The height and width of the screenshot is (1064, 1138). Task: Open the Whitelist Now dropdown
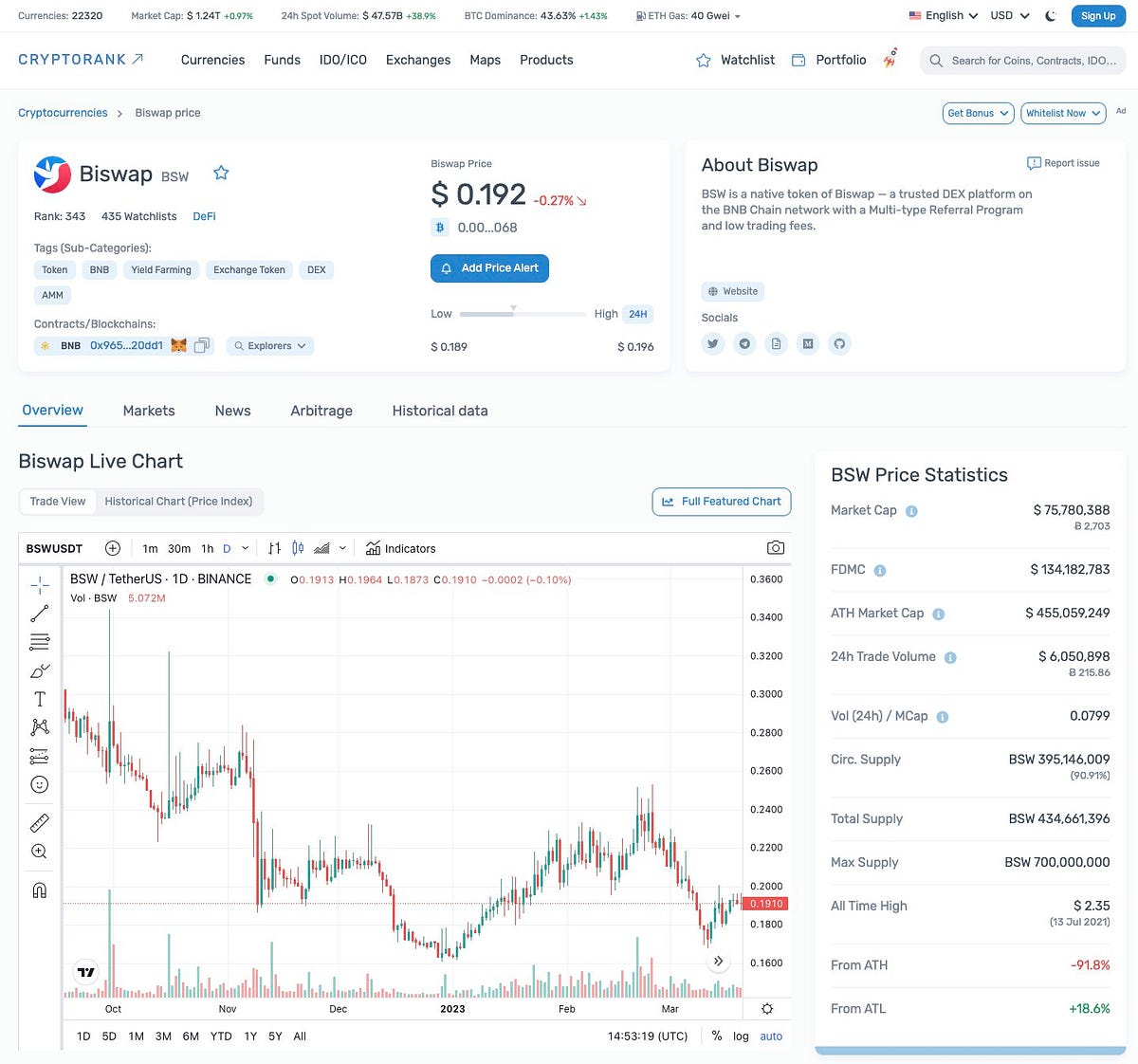1063,113
